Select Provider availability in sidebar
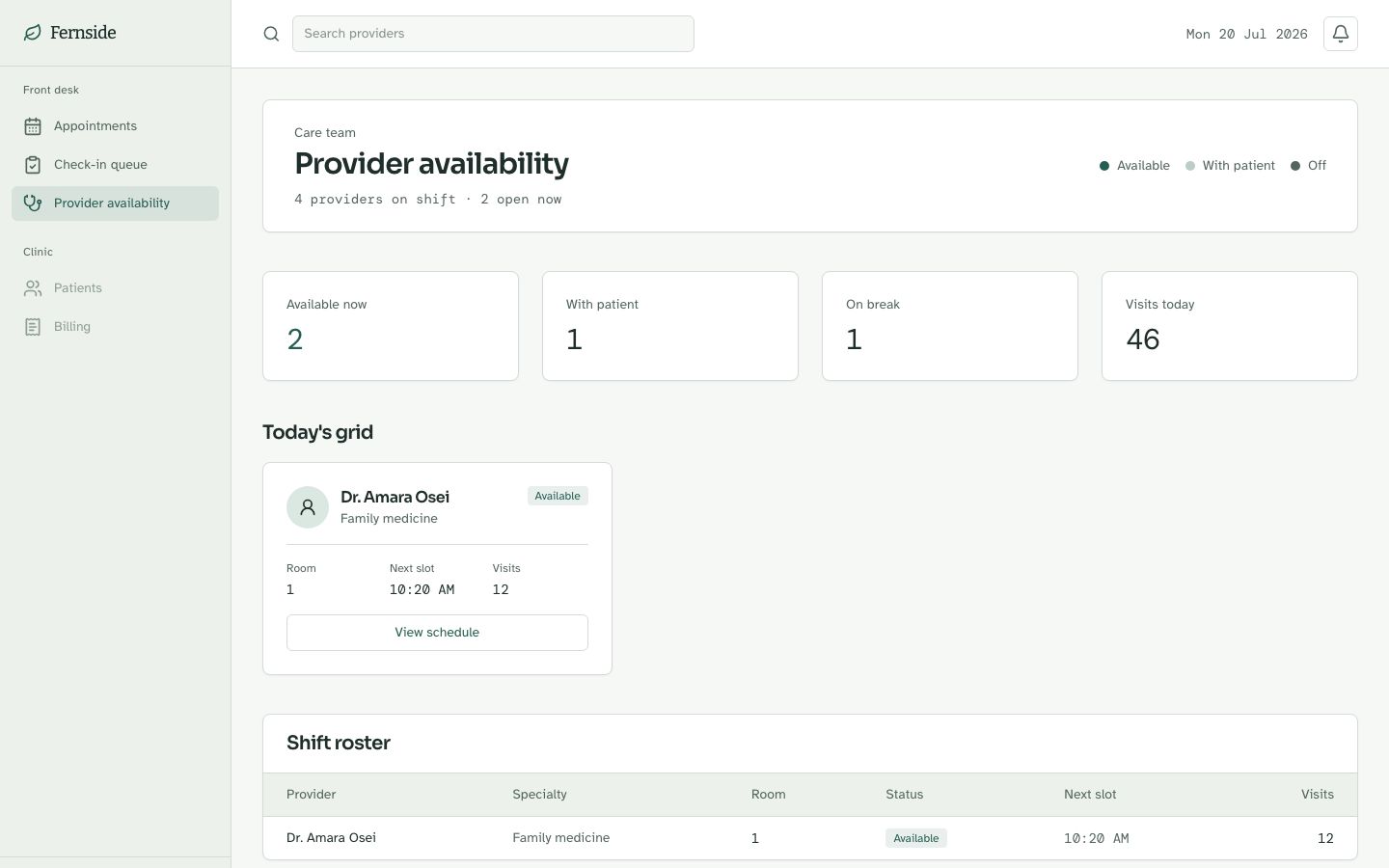The width and height of the screenshot is (1389, 868). point(115,203)
